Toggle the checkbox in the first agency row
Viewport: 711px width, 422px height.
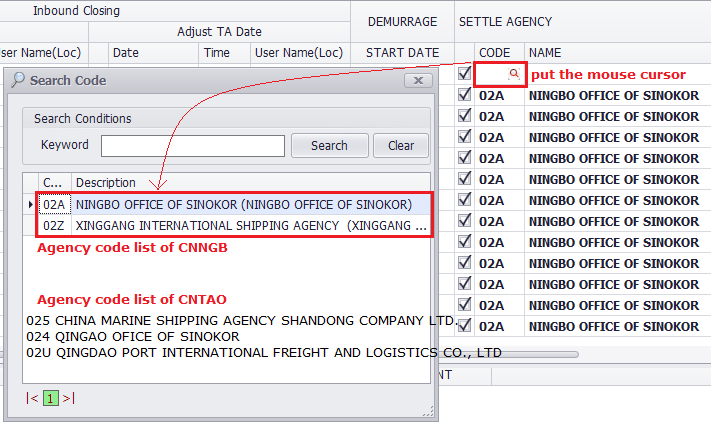(464, 74)
